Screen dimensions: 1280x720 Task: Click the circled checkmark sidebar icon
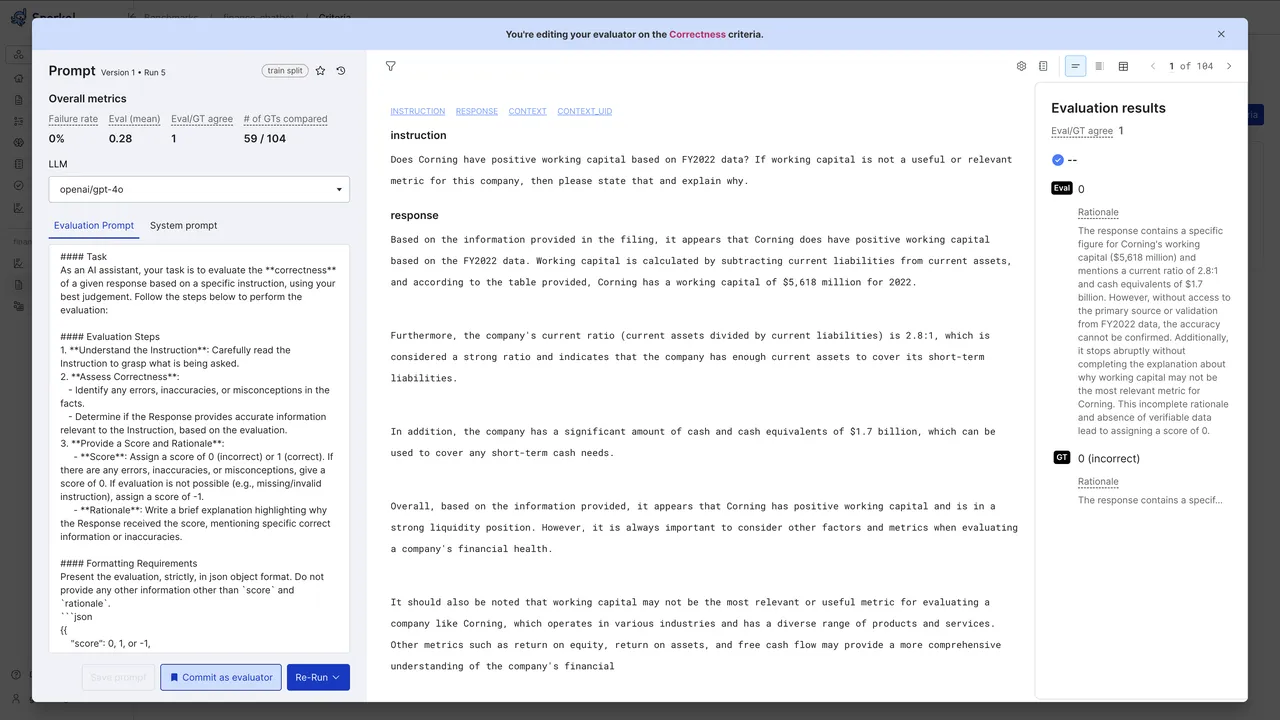point(18,186)
